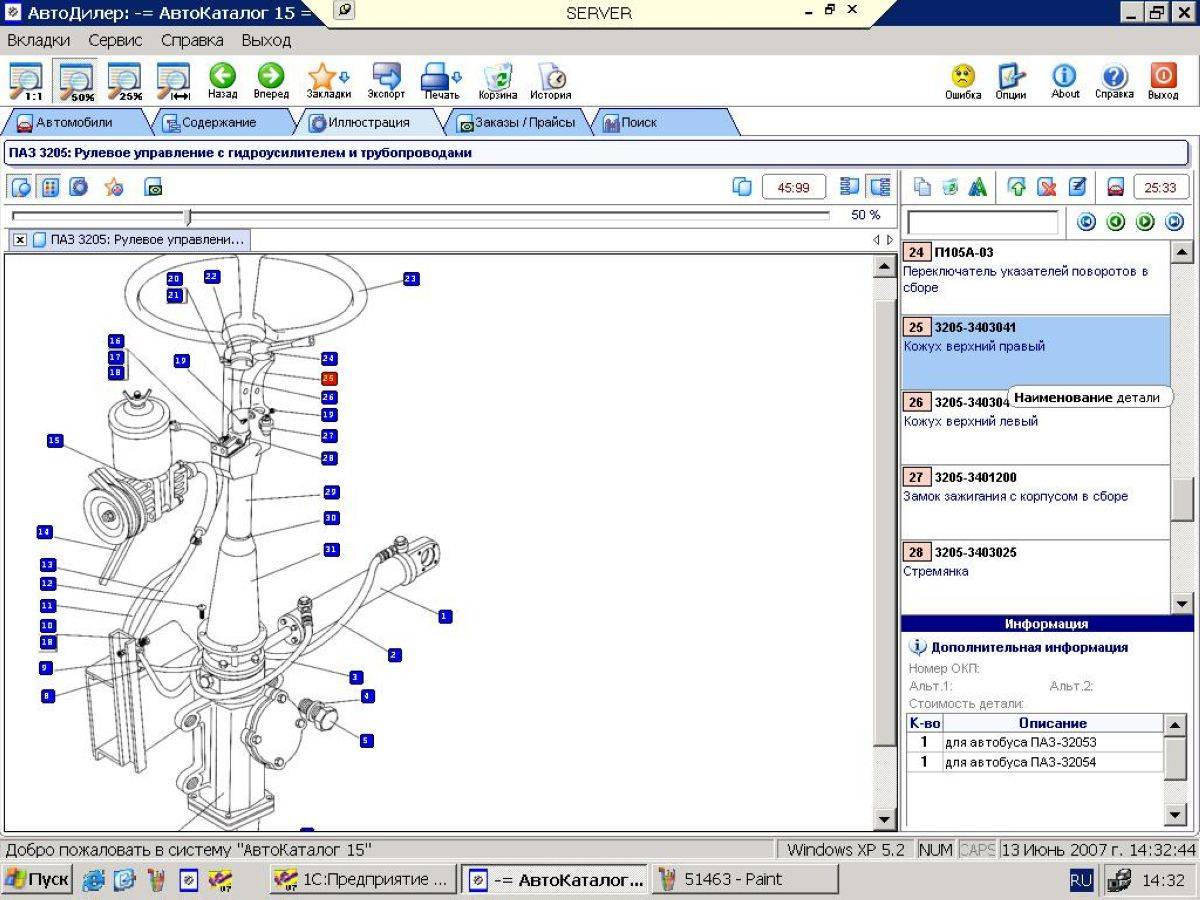
Task: Open the Сервис menu
Action: click(x=115, y=41)
